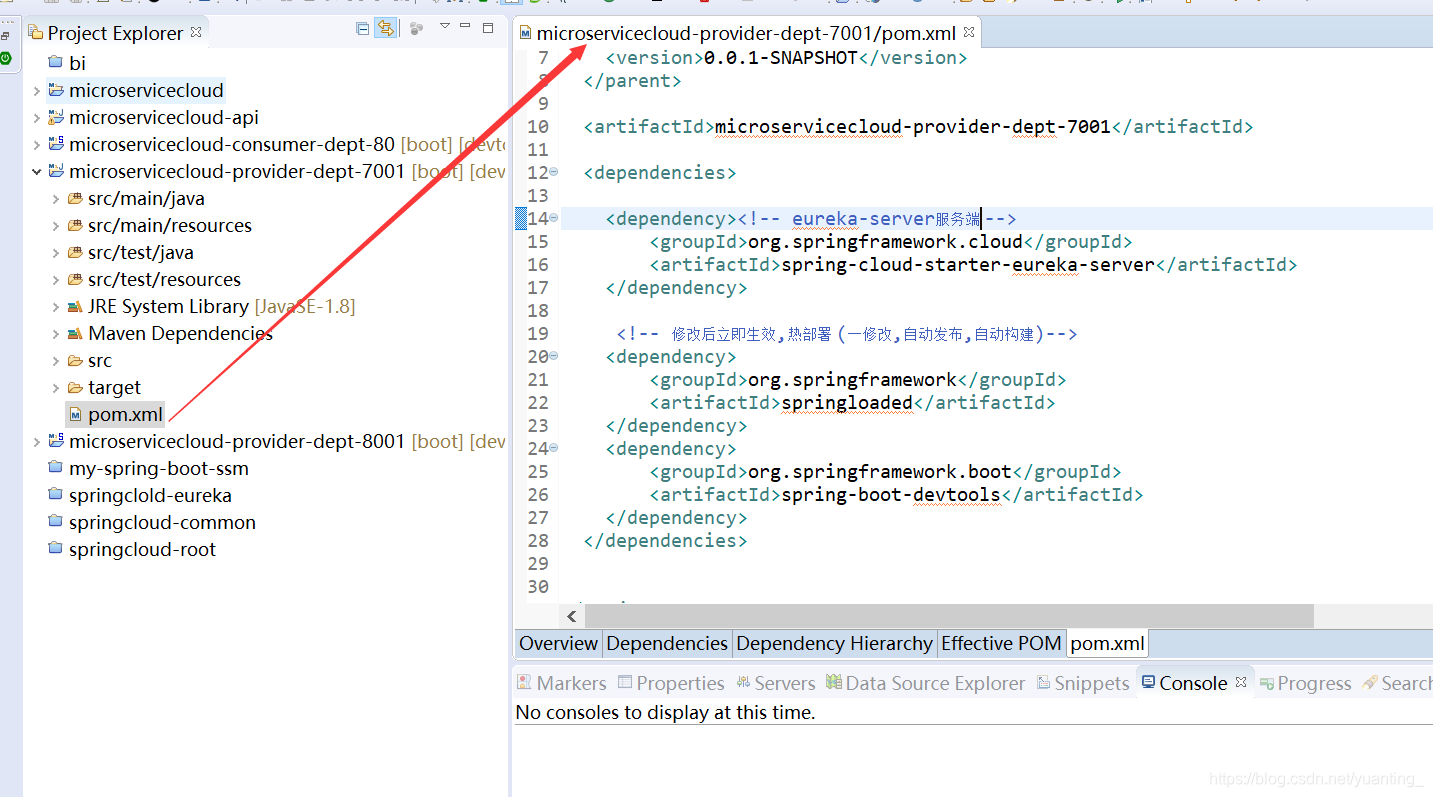The width and height of the screenshot is (1433, 797).
Task: Click the pom.xml file icon in tree
Action: [x=76, y=415]
